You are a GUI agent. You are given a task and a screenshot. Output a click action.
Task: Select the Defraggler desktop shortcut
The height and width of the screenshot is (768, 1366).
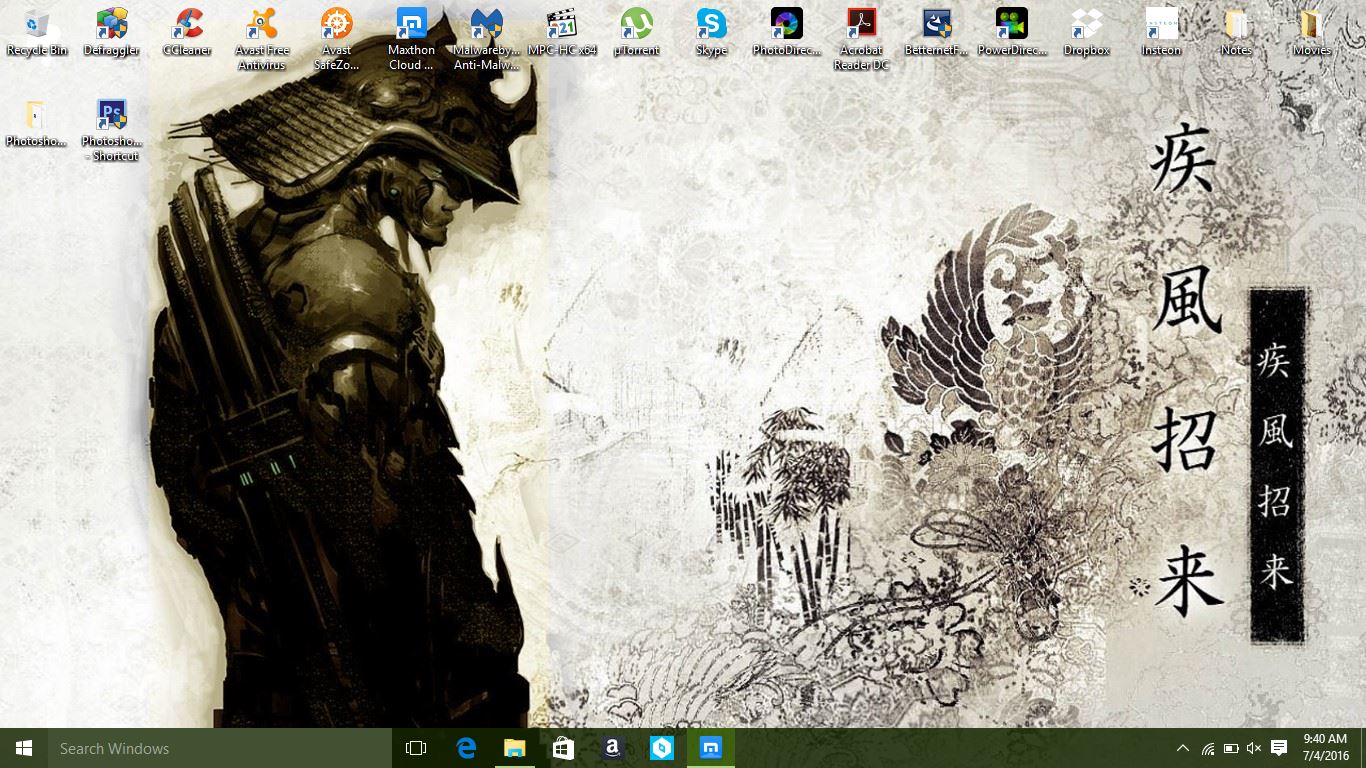pyautogui.click(x=111, y=32)
